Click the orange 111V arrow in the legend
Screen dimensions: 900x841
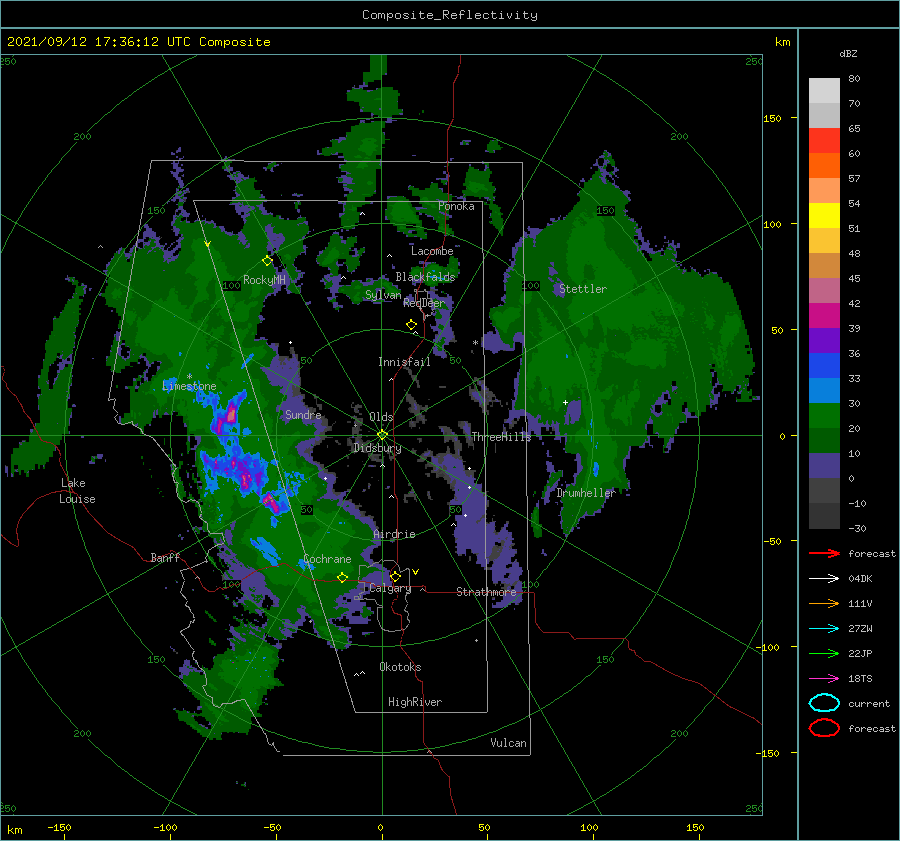[x=824, y=603]
